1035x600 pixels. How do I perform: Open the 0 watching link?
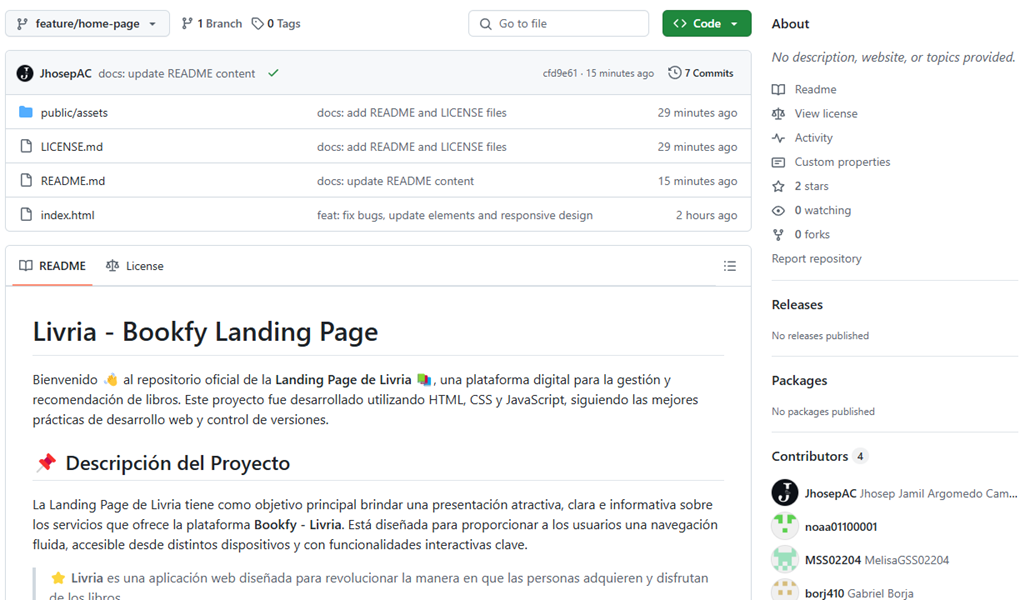[x=822, y=211]
